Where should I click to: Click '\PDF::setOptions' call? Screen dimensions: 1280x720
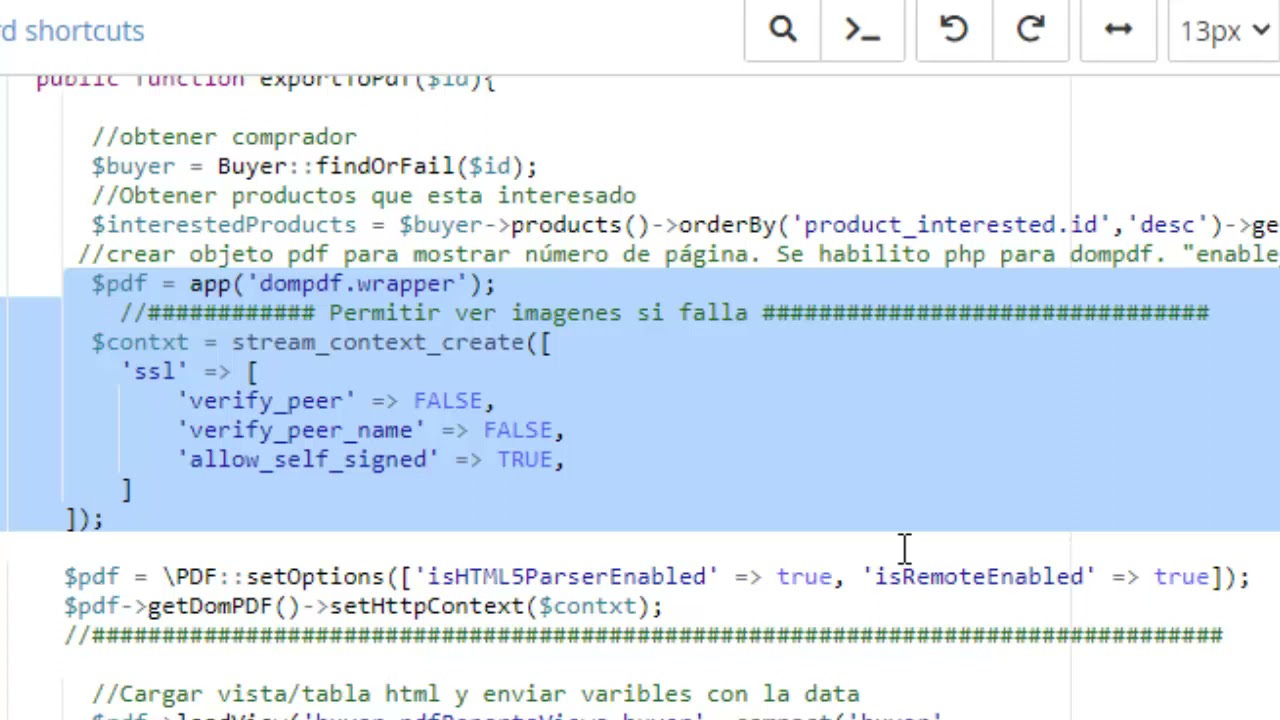pos(272,577)
